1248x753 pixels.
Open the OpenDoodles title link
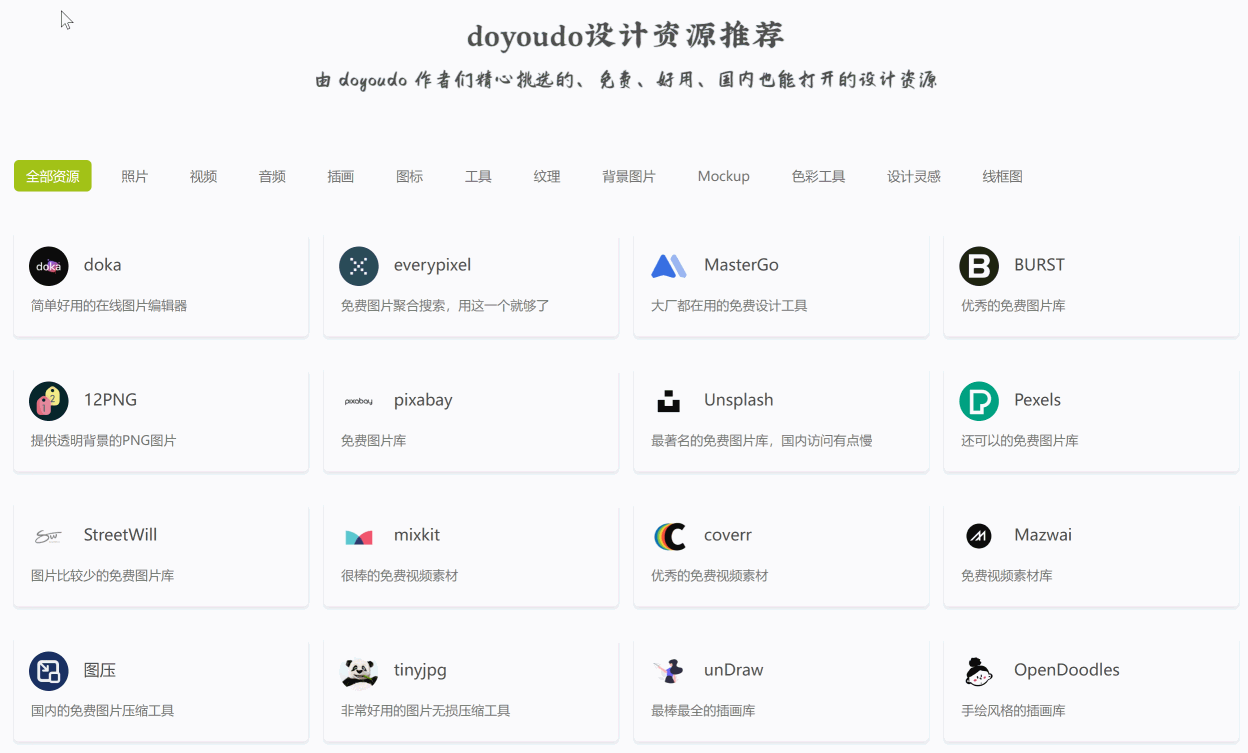(x=1067, y=670)
